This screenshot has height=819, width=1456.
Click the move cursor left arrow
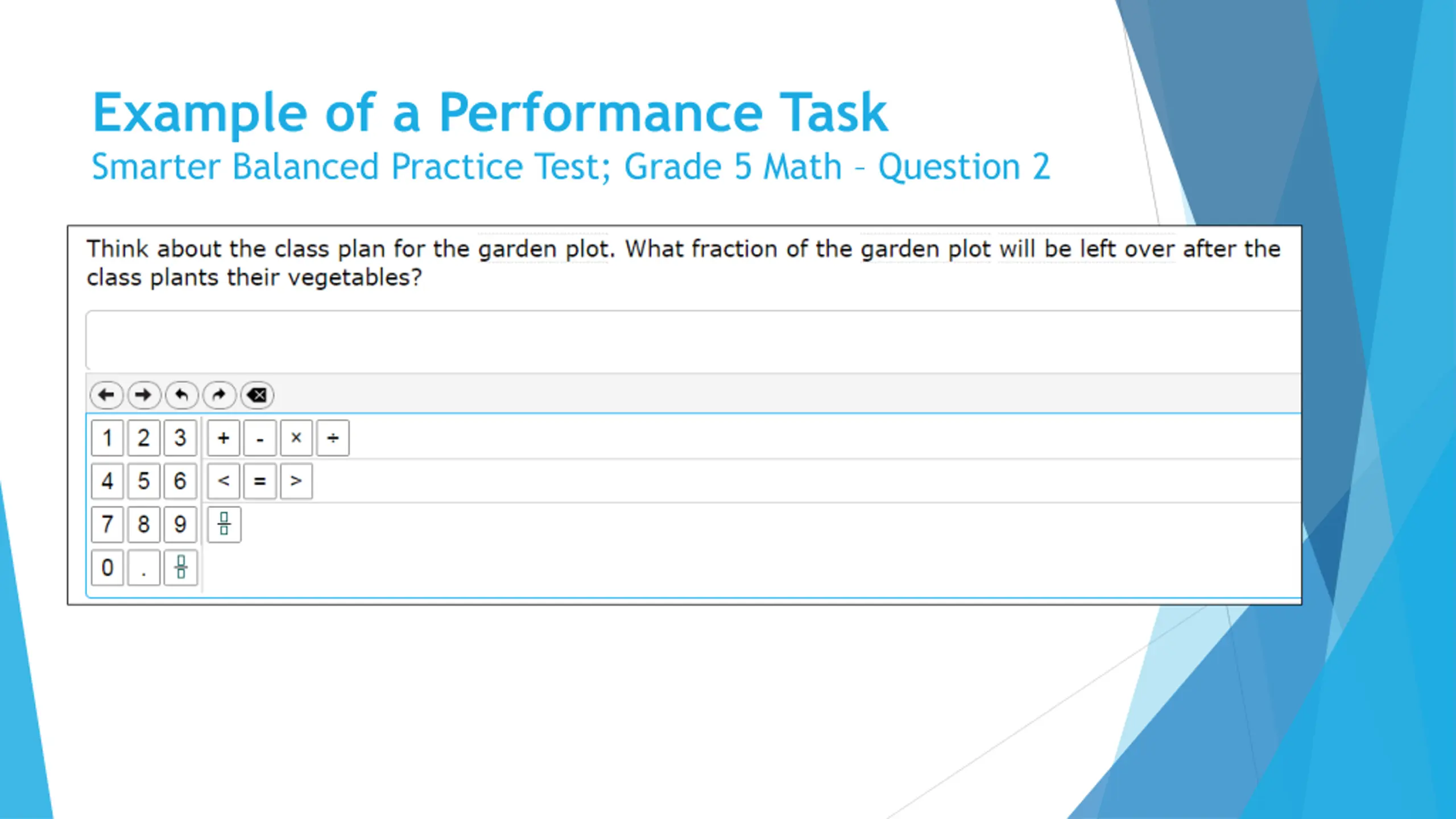[106, 395]
